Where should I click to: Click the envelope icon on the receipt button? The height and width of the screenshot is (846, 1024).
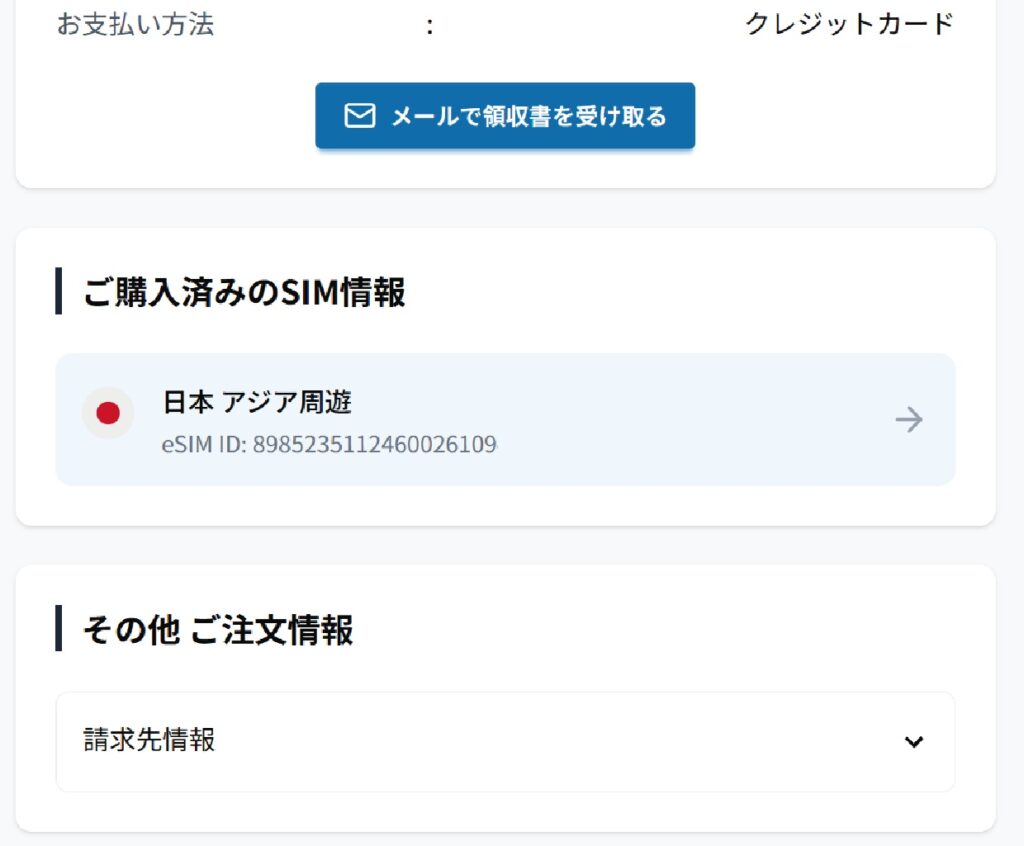click(359, 116)
